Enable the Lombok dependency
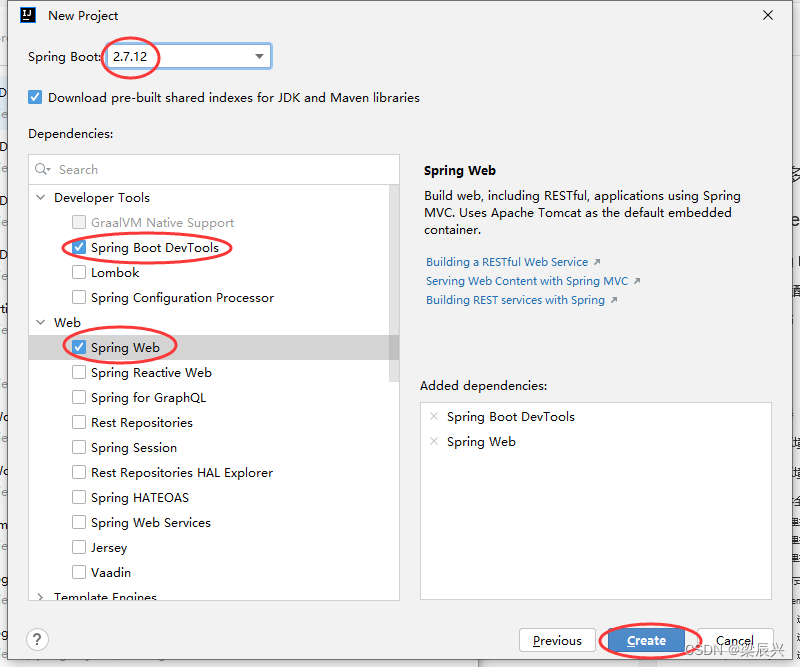 (x=79, y=273)
